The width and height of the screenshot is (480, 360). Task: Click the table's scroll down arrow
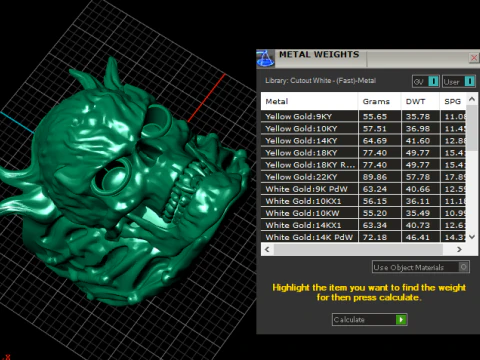pos(472,237)
